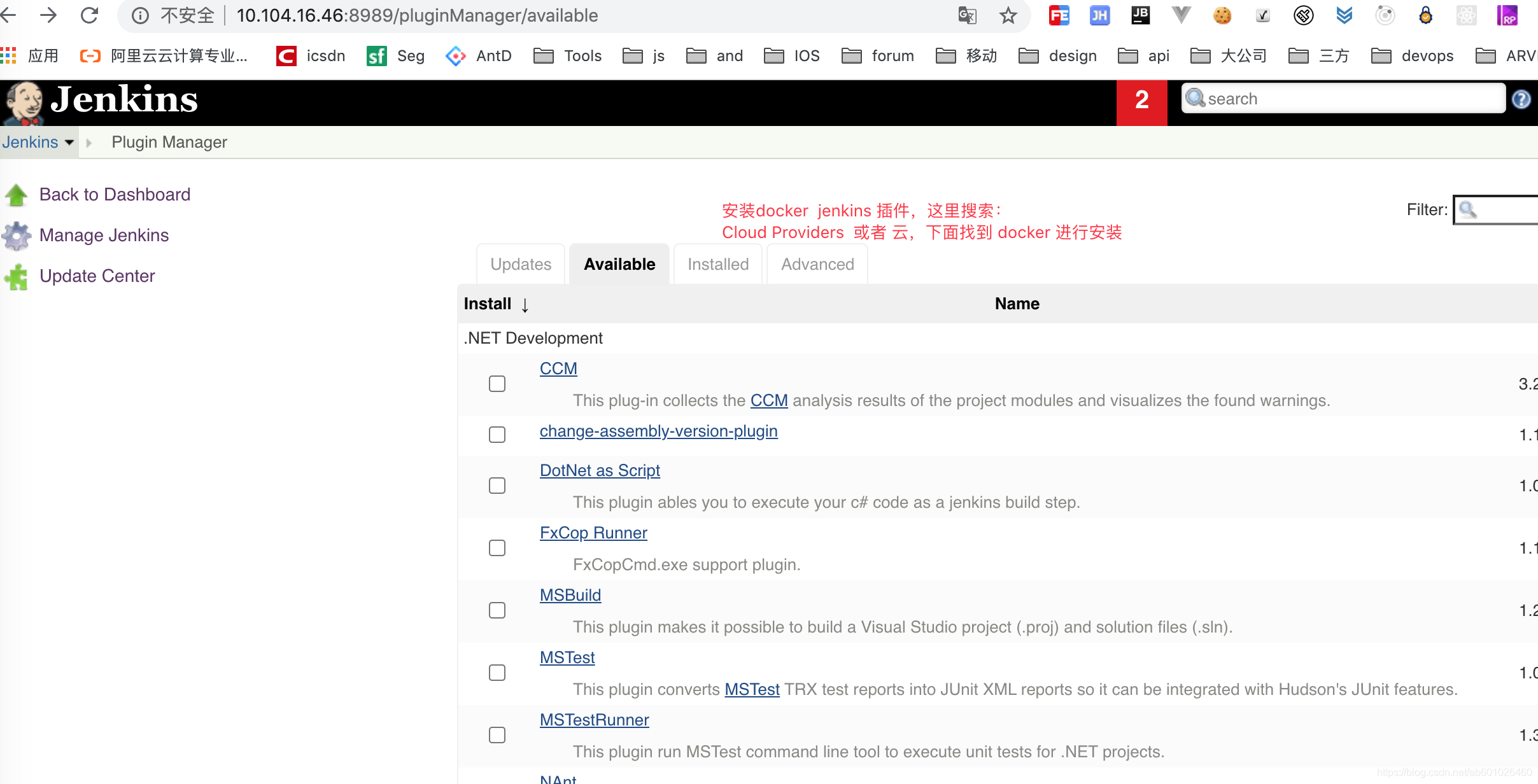Screen dimensions: 1538x784
Task: Click the browser back arrow
Action: pos(9,15)
